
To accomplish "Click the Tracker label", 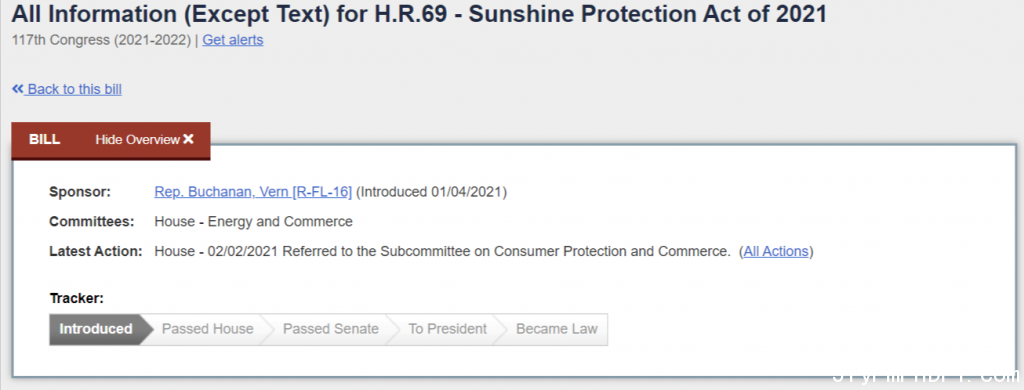I will 76,299.
